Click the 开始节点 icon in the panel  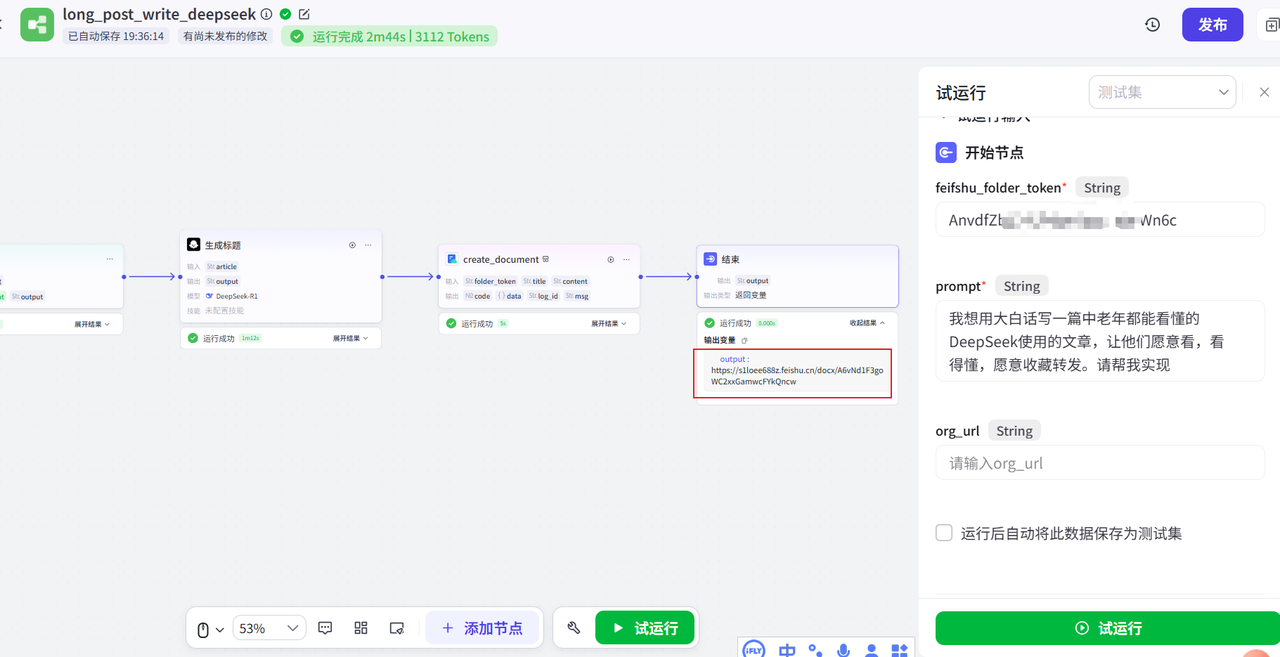point(946,153)
